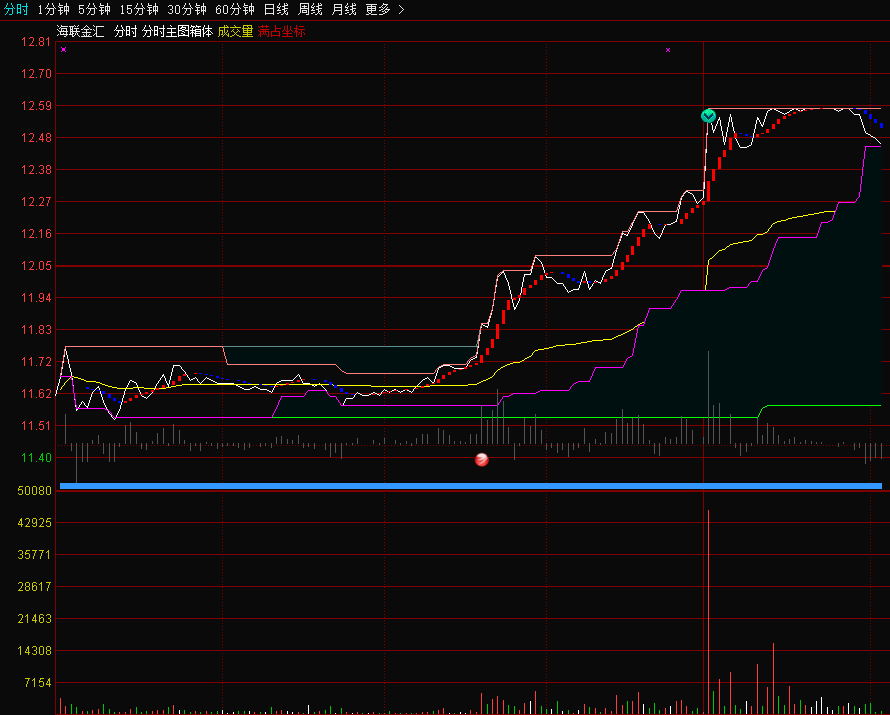Click the magenta x marker at chart start
The height and width of the screenshot is (715, 890).
(64, 49)
